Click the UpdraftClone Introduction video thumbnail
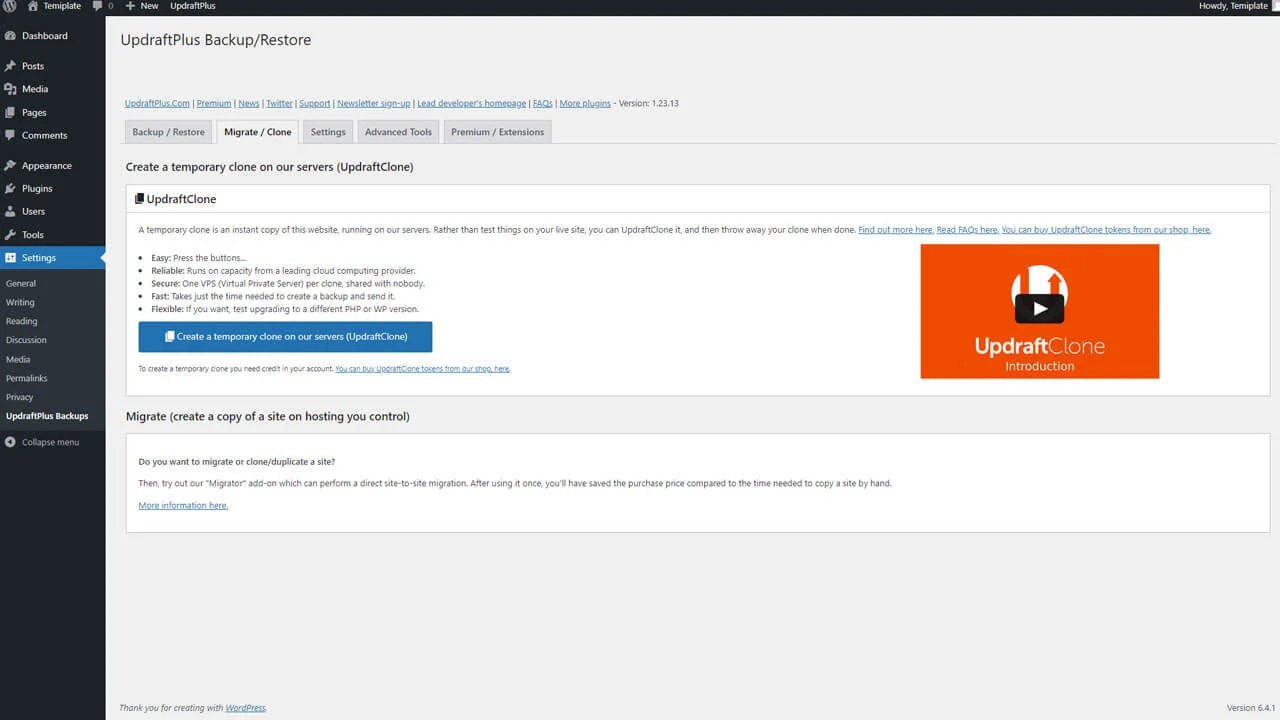1280x720 pixels. click(x=1040, y=312)
